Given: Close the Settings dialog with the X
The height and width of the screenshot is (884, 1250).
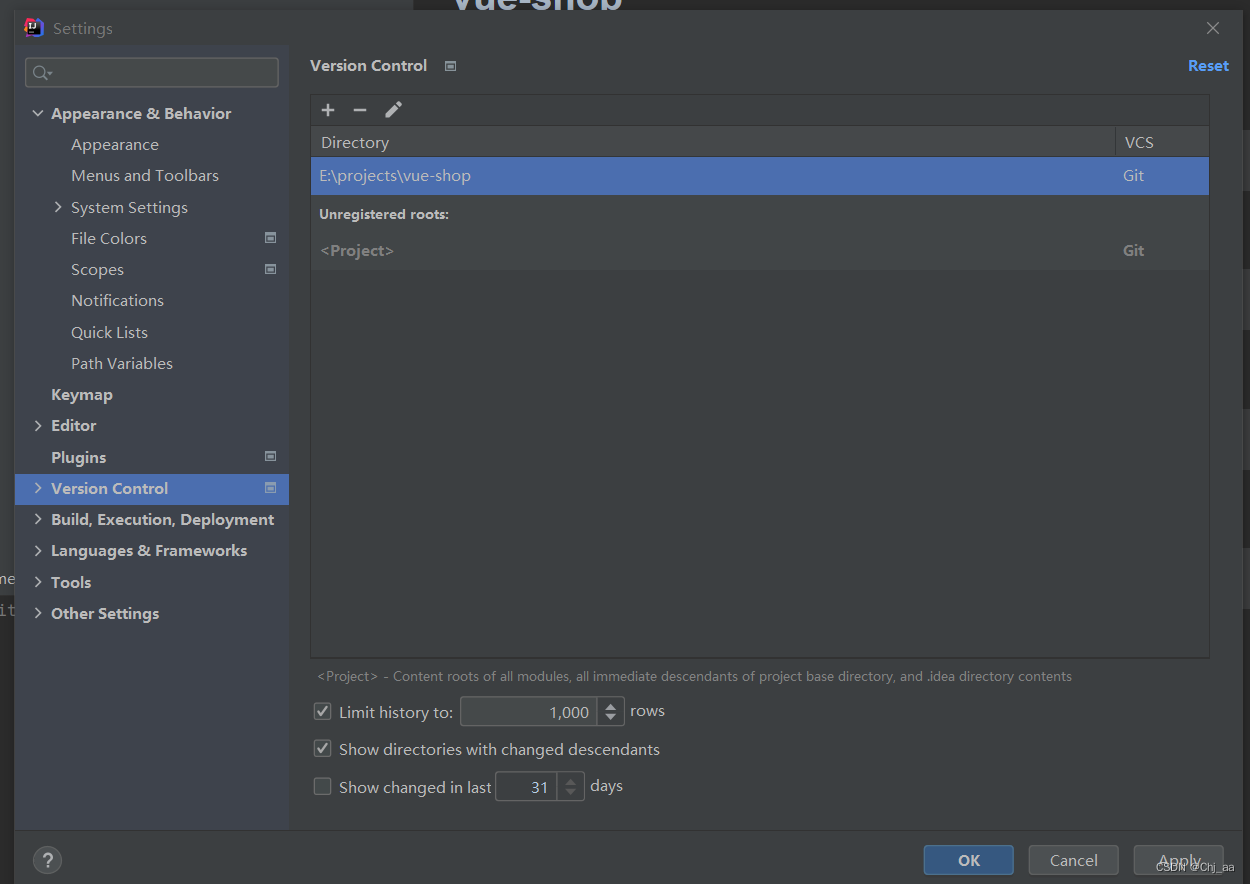Looking at the screenshot, I should [1212, 28].
